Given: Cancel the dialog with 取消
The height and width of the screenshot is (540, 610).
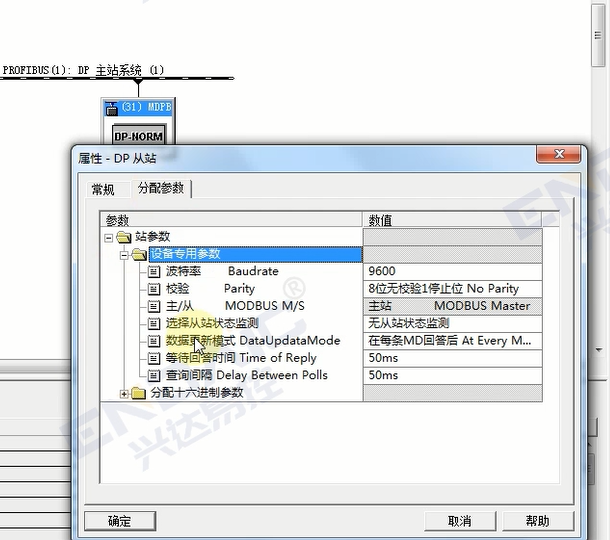Looking at the screenshot, I should tap(460, 521).
